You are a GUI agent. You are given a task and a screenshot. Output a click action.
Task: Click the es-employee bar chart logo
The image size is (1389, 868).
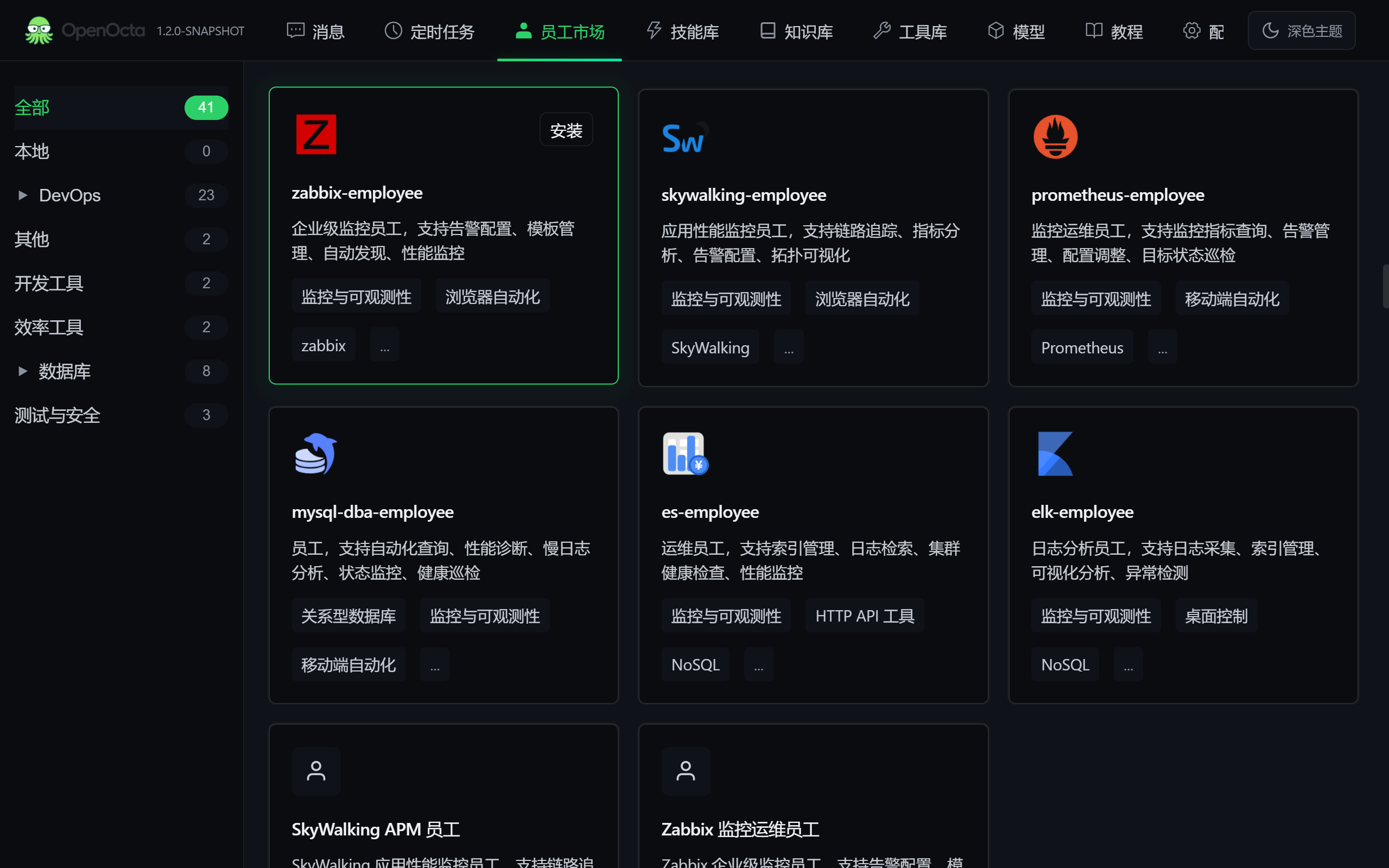(686, 453)
